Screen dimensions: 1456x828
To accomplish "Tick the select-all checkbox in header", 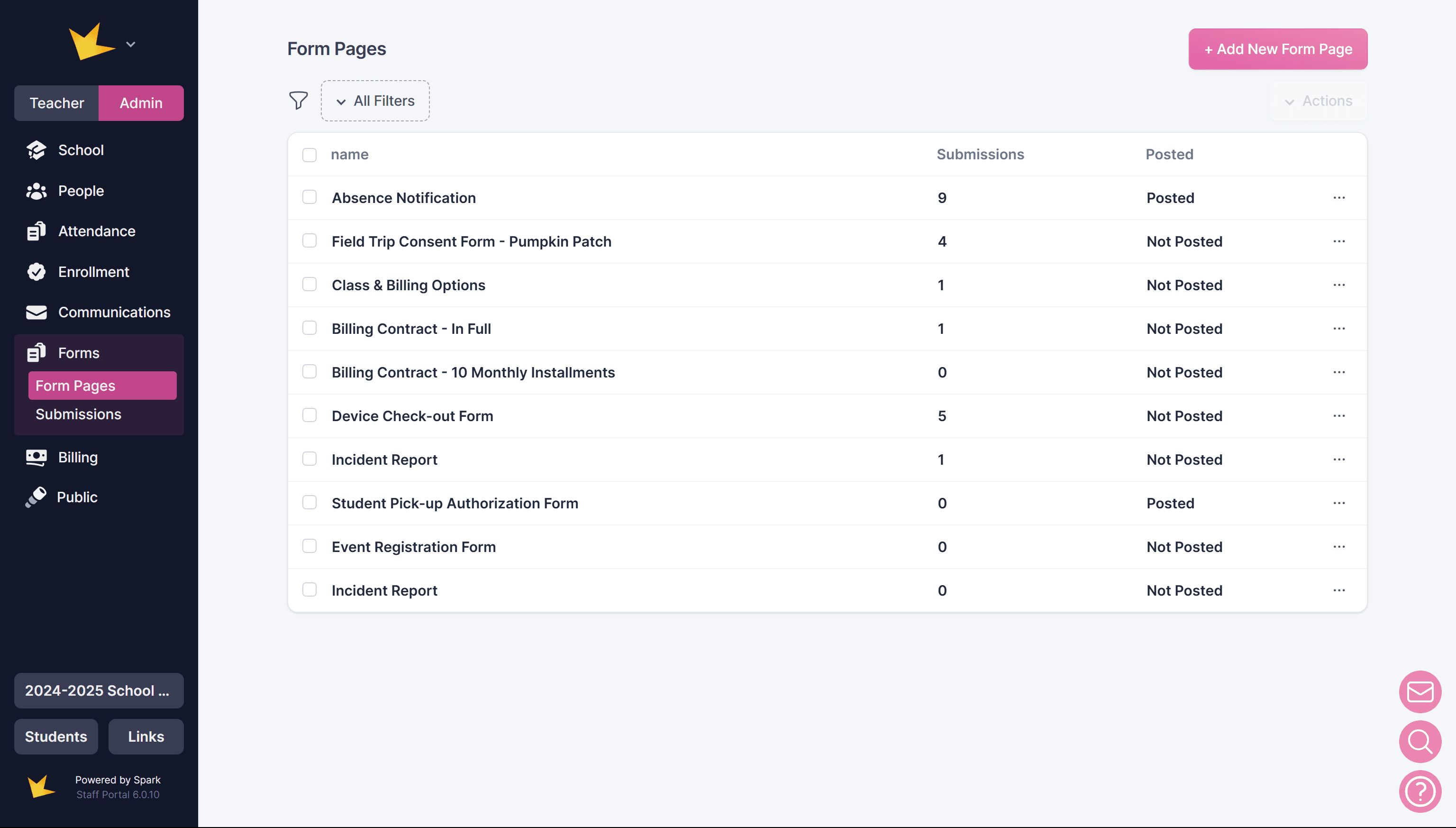I will pos(309,155).
